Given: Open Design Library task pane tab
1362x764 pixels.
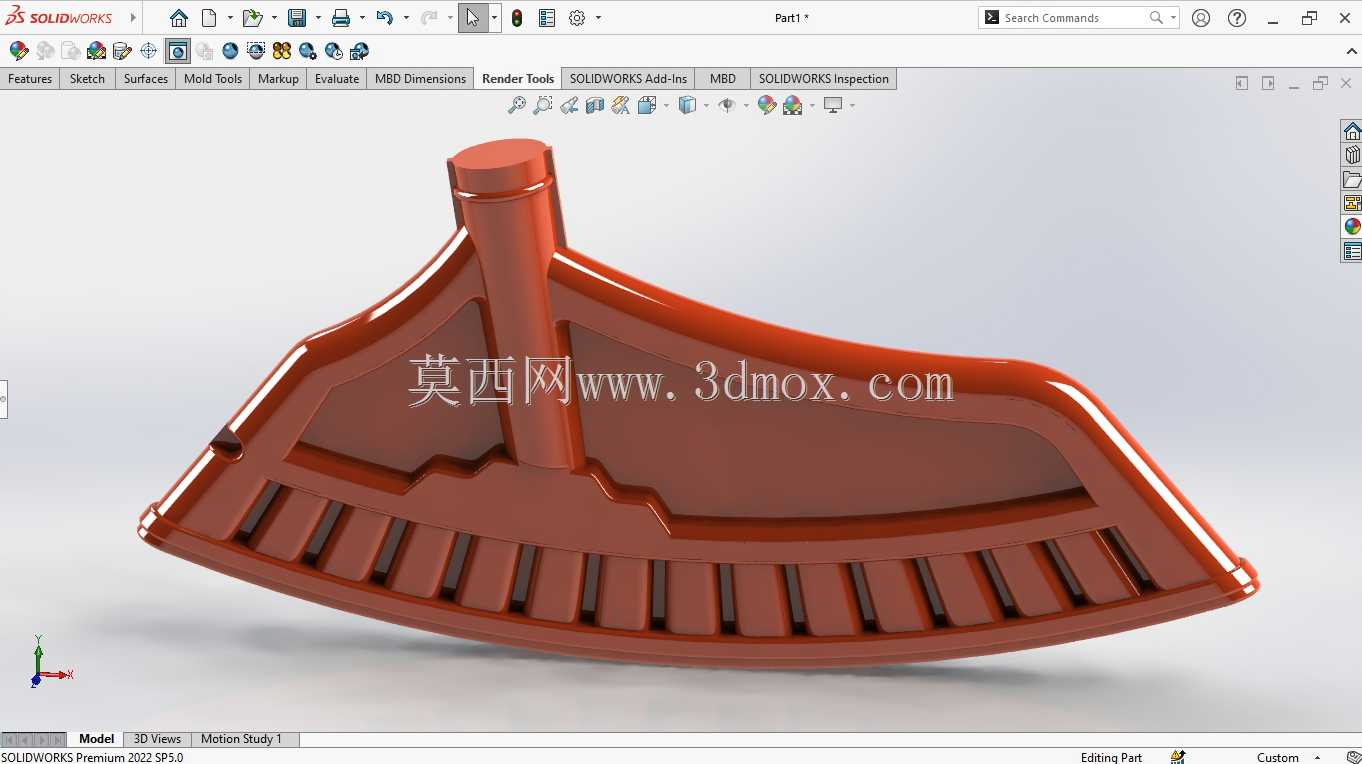Looking at the screenshot, I should point(1352,155).
